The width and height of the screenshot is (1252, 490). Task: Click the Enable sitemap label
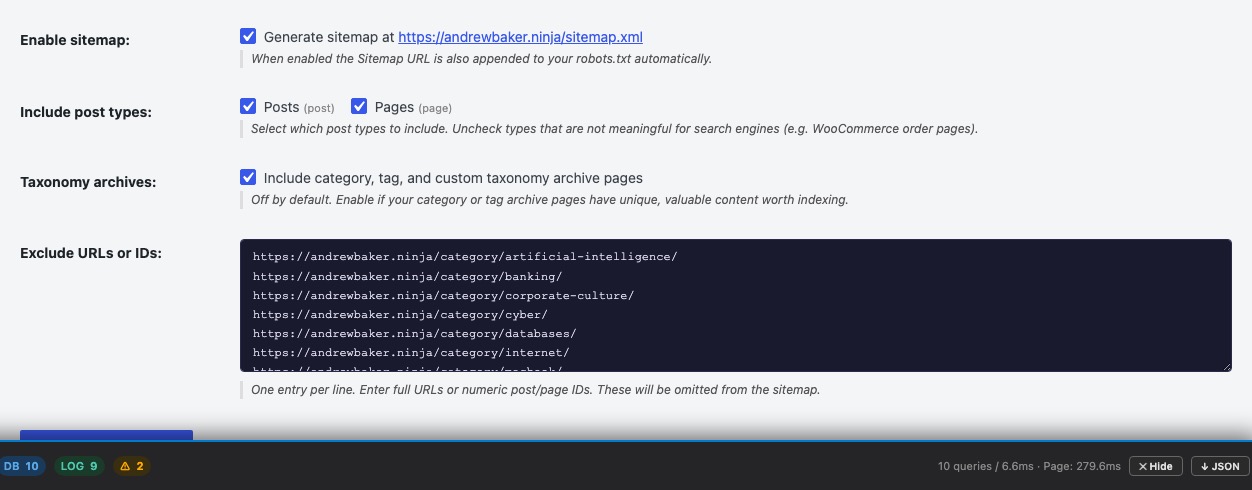pyautogui.click(x=75, y=41)
